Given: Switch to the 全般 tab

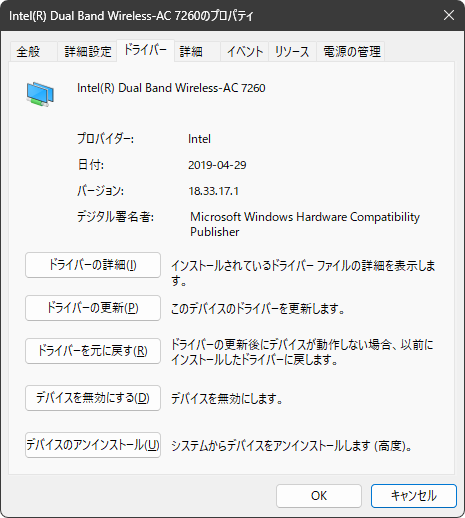Looking at the screenshot, I should [x=33, y=52].
